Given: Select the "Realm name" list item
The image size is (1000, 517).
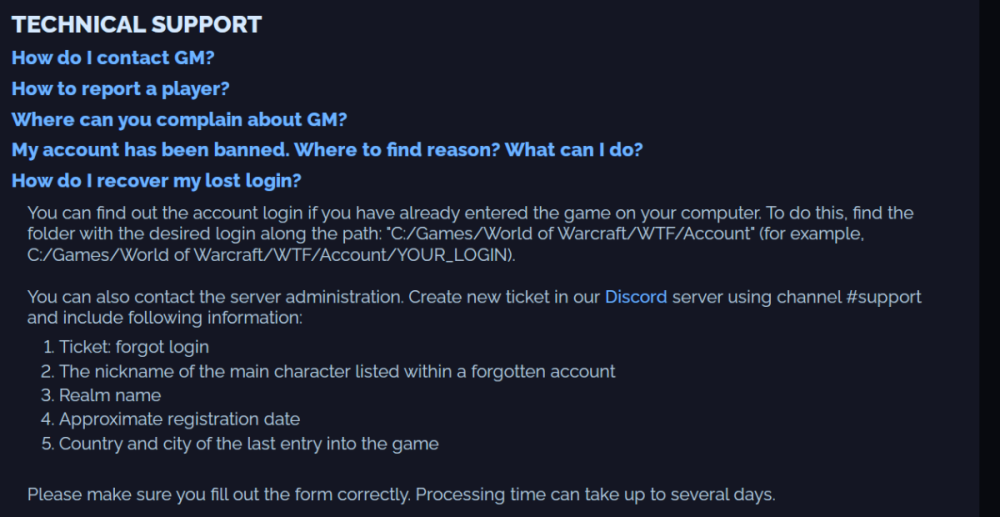Looking at the screenshot, I should point(110,395).
